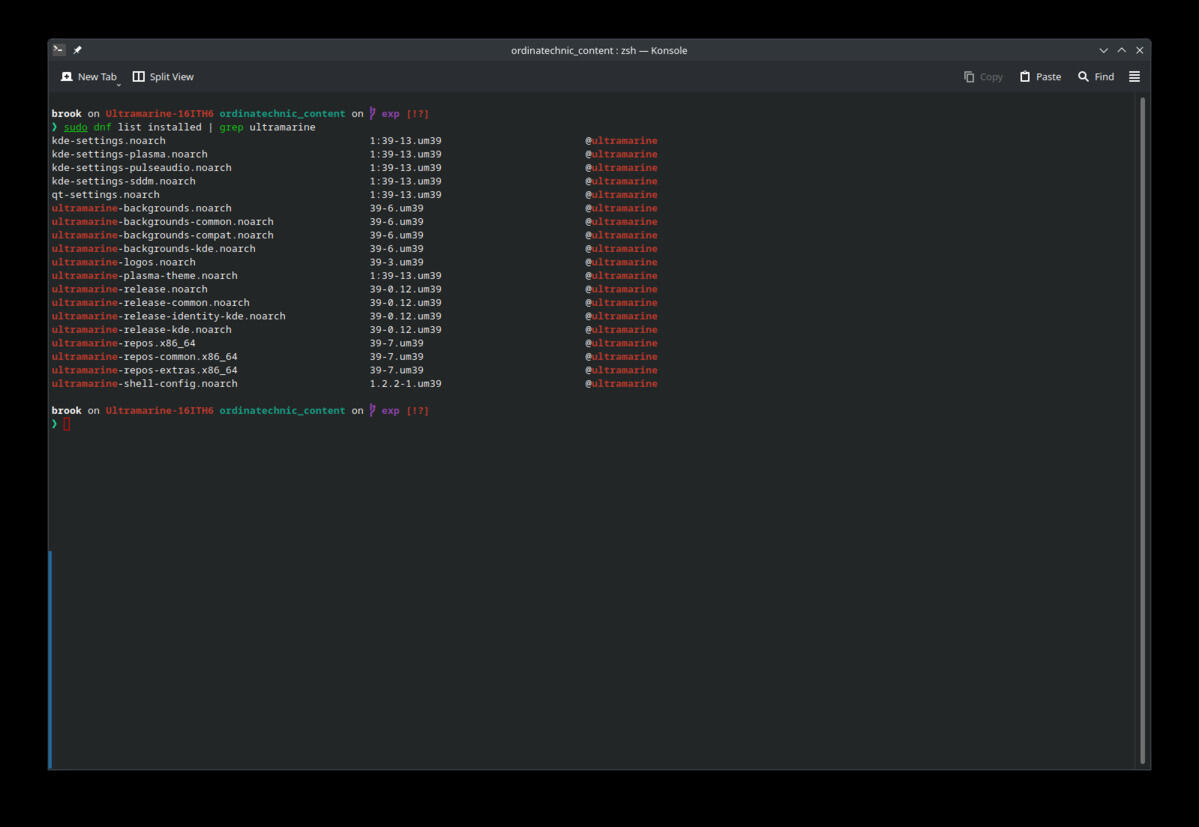This screenshot has width=1199, height=827.
Task: Open a New Tab in Konsole
Action: [89, 76]
